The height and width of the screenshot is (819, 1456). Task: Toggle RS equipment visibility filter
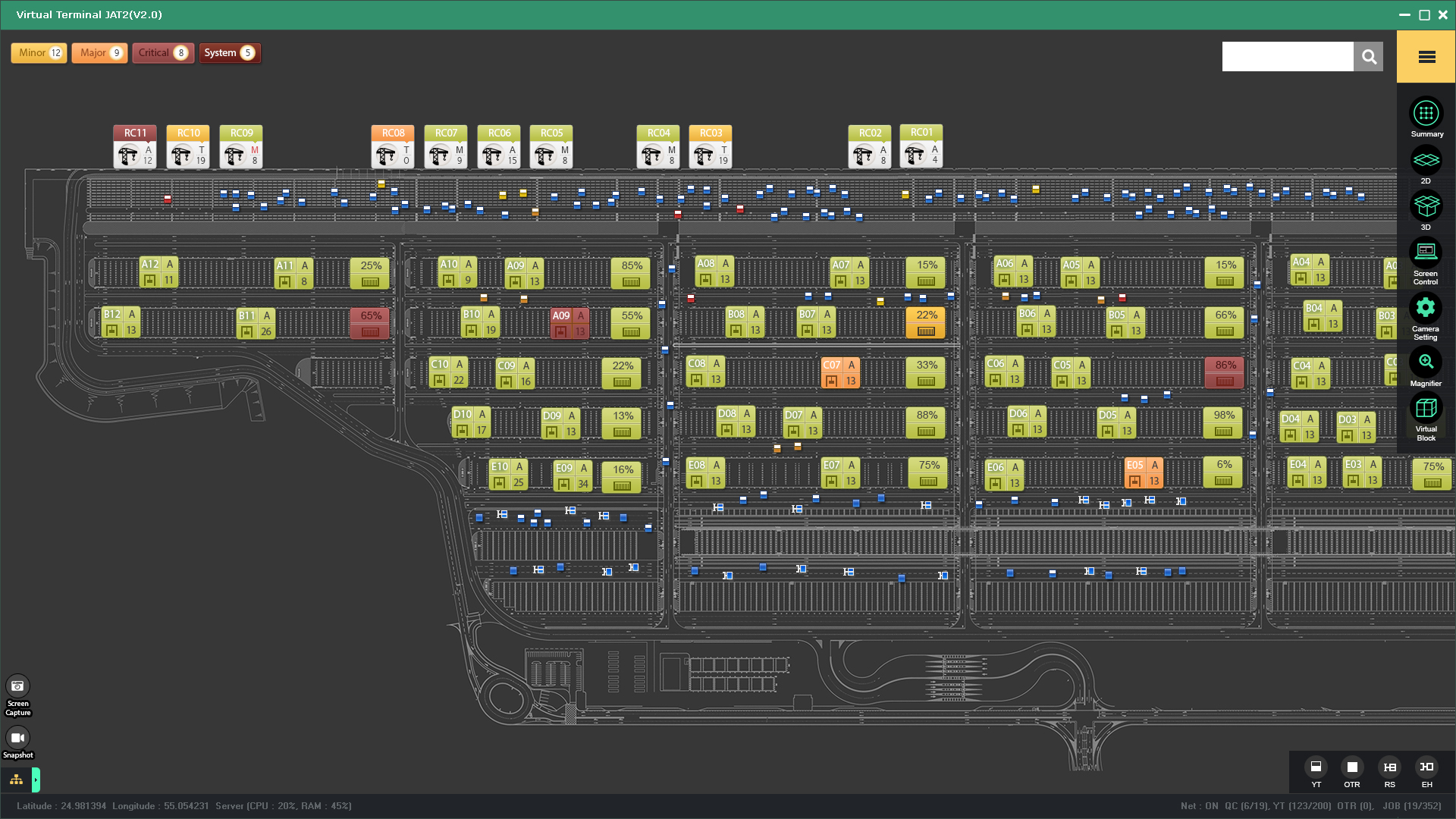(1389, 767)
